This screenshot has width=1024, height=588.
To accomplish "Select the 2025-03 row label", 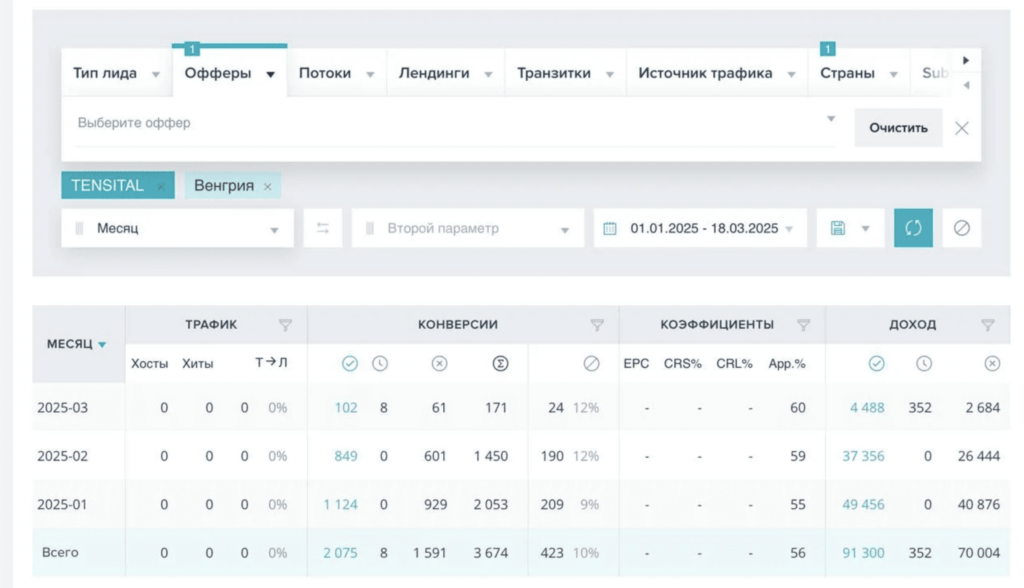I will 63,408.
